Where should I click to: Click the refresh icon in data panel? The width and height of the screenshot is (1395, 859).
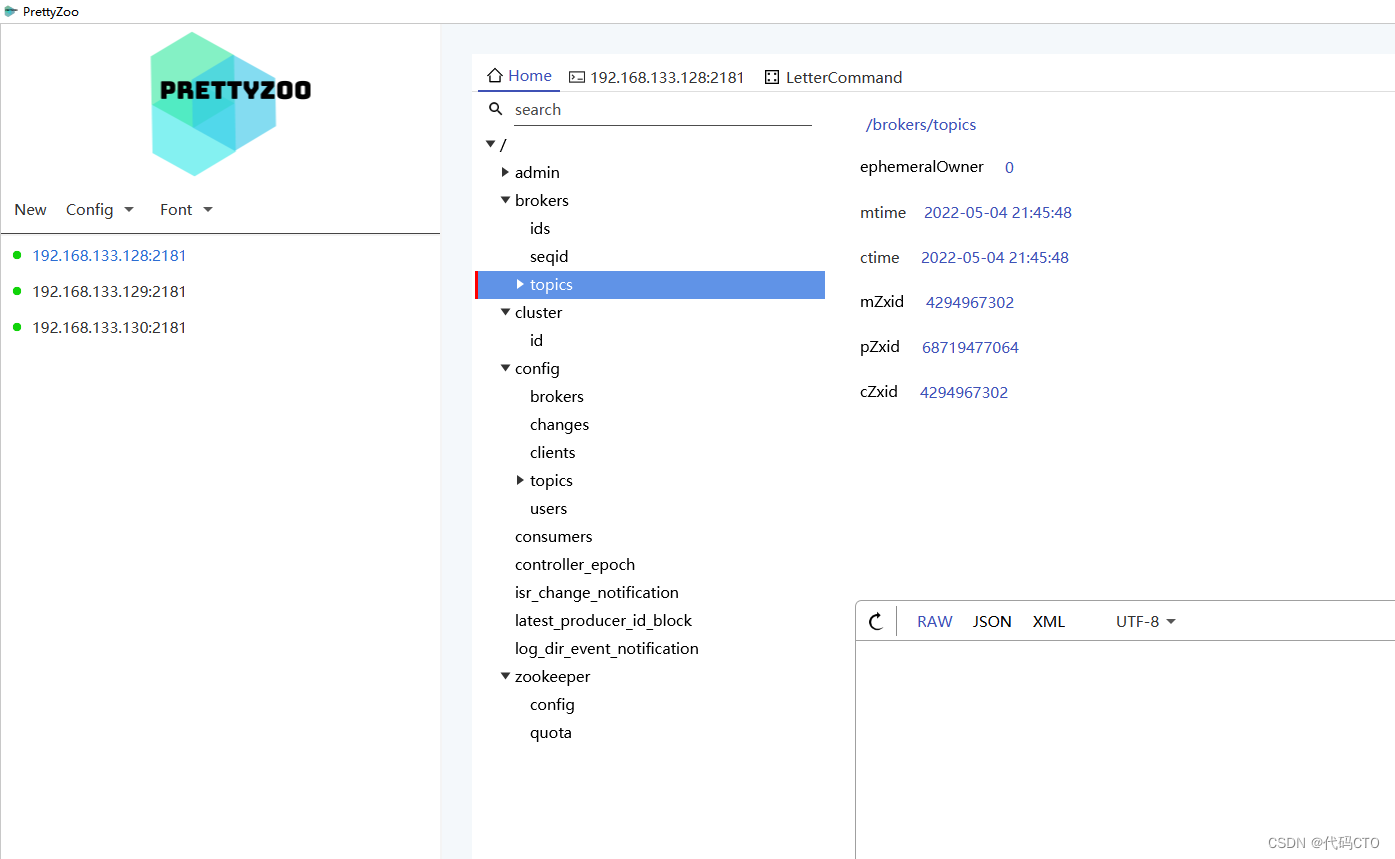876,622
